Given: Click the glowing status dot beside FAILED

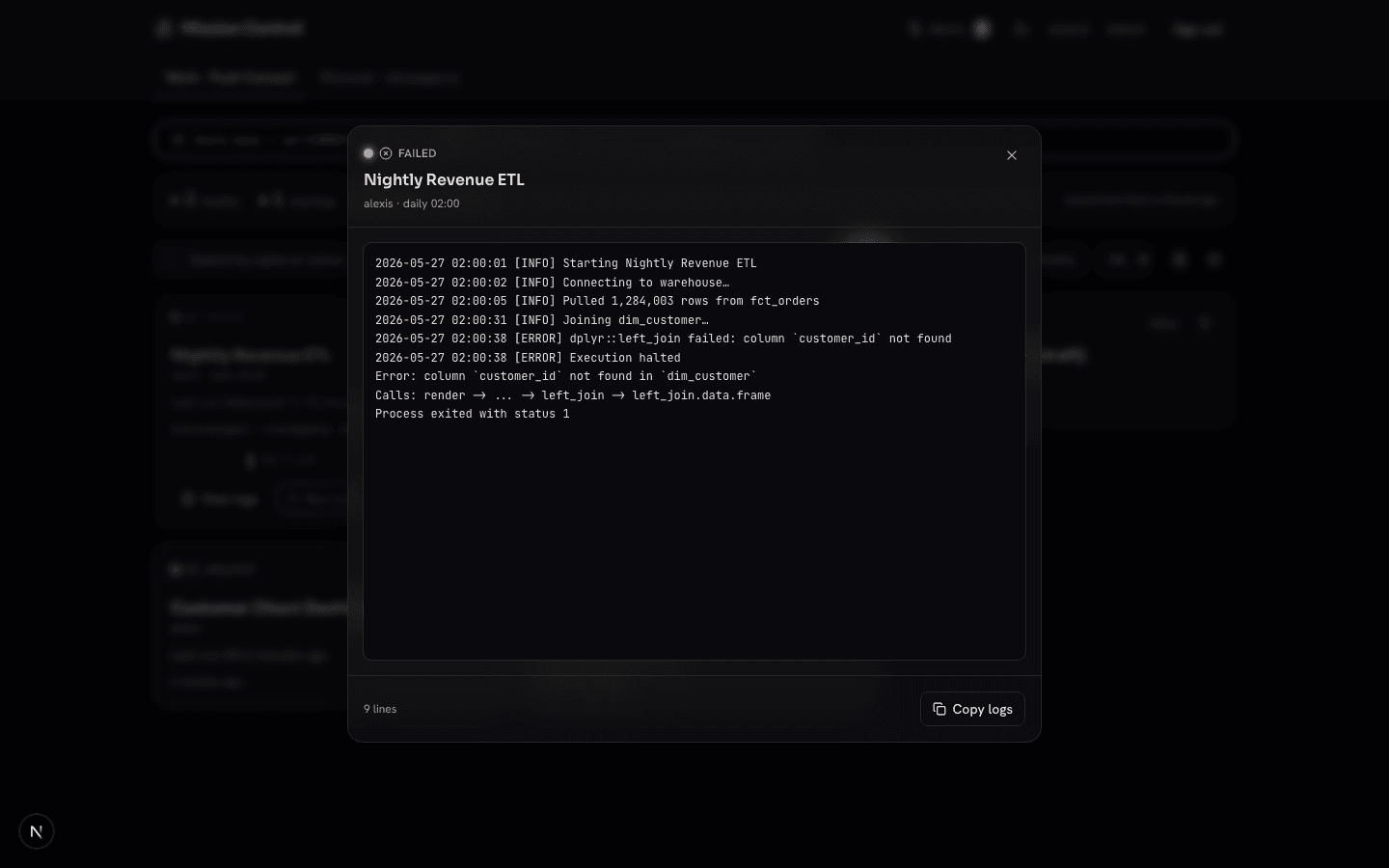Looking at the screenshot, I should [x=368, y=153].
